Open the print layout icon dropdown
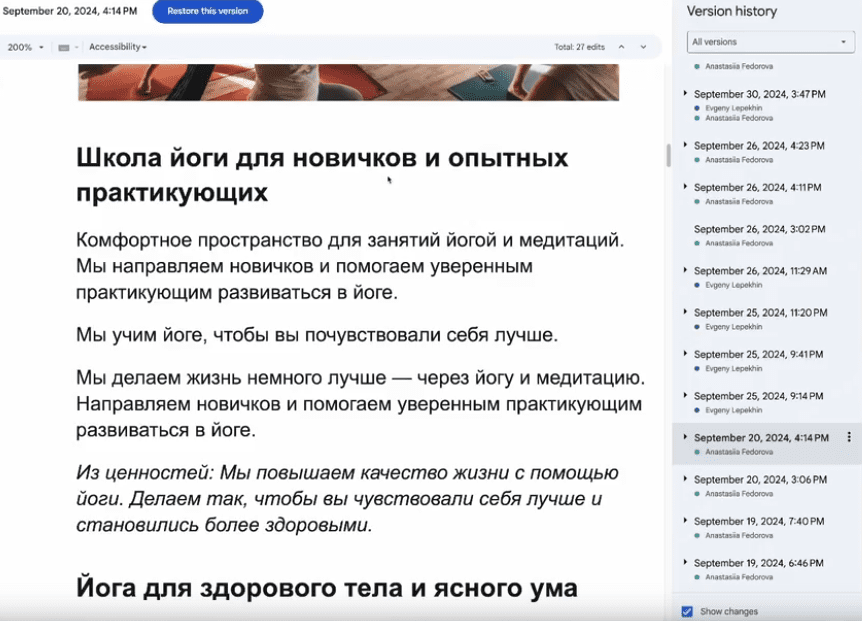Viewport: 862px width, 621px height. click(68, 47)
